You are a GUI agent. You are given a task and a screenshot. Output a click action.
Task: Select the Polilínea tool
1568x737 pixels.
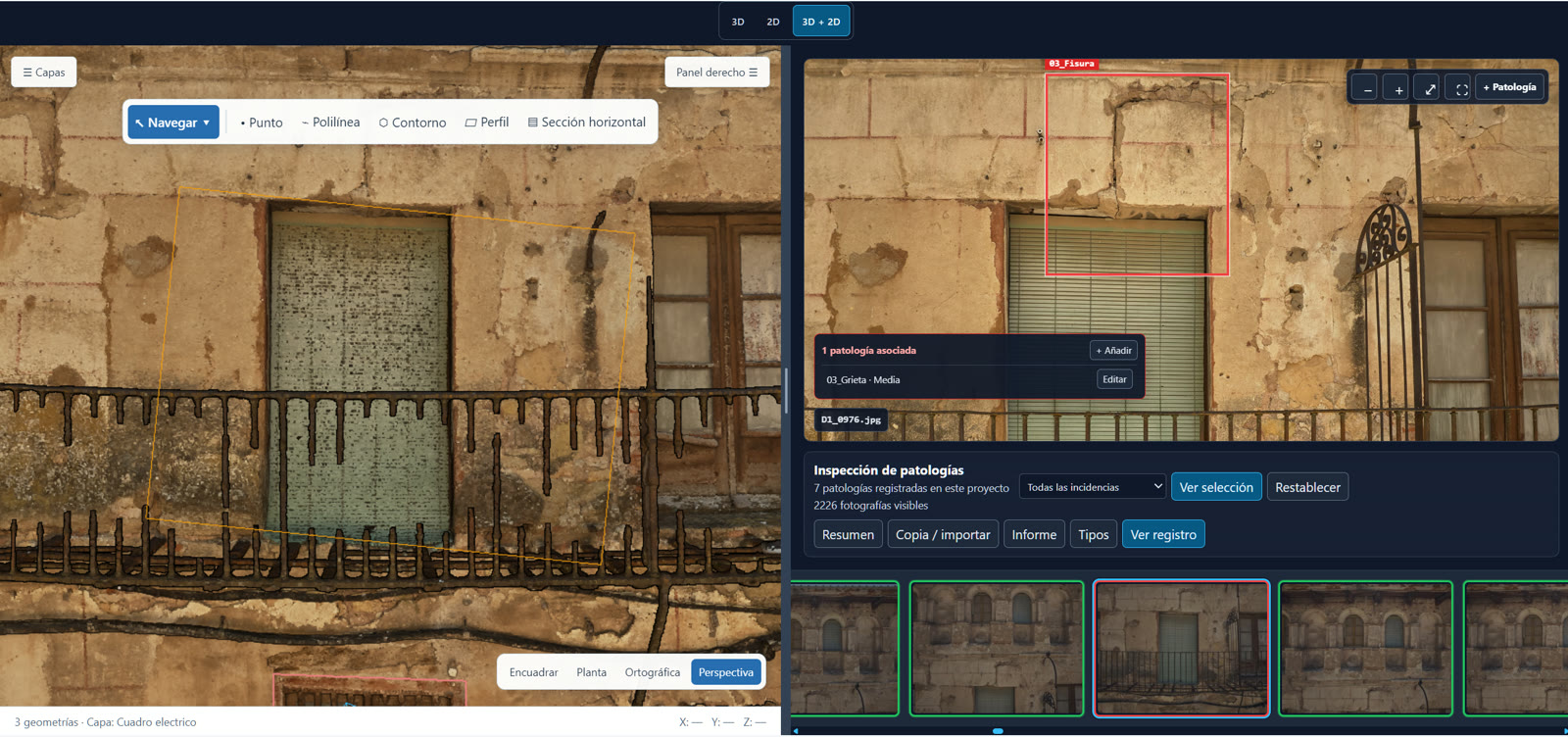[x=330, y=123]
